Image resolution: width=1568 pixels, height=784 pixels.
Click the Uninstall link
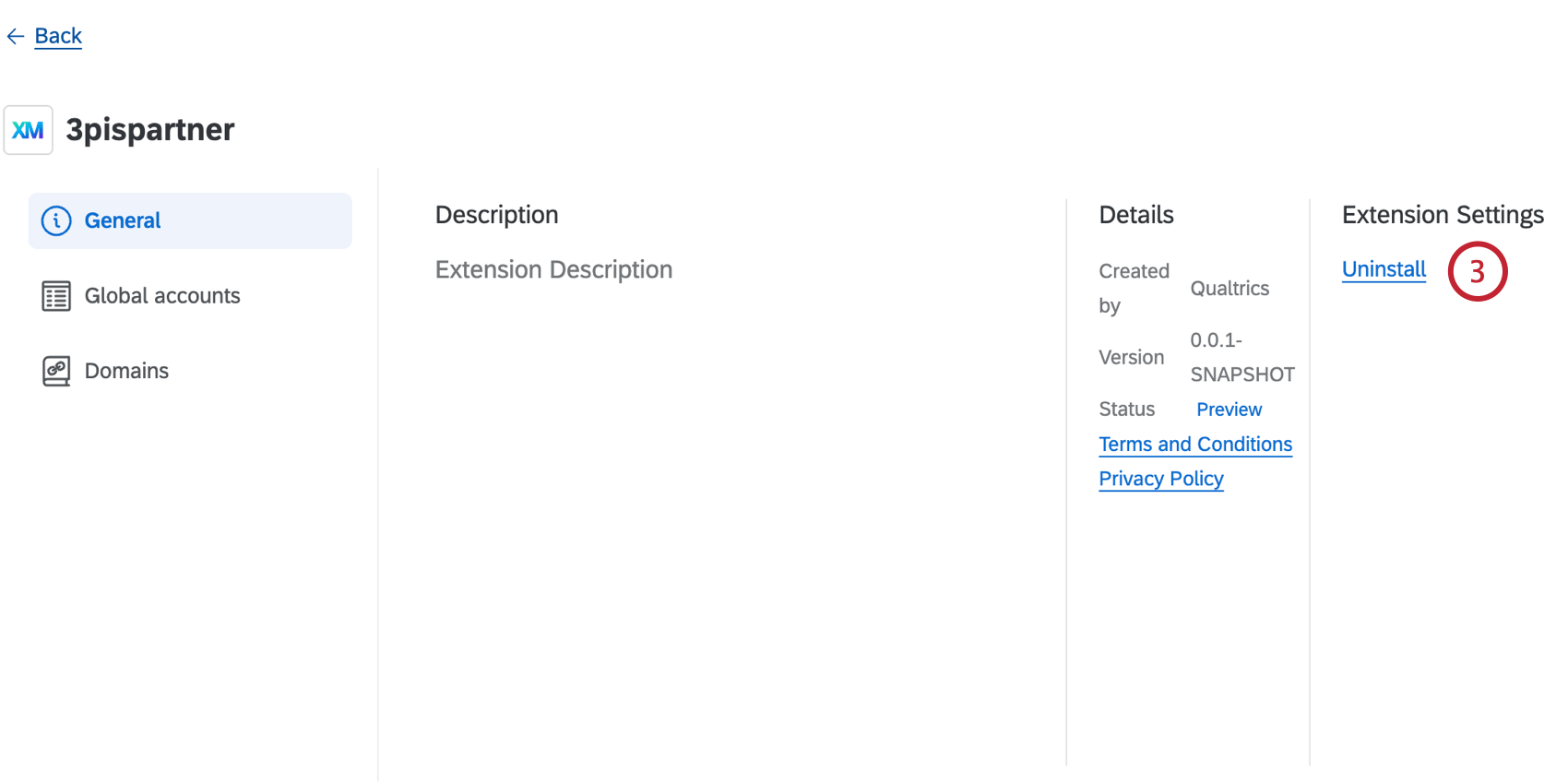tap(1384, 269)
